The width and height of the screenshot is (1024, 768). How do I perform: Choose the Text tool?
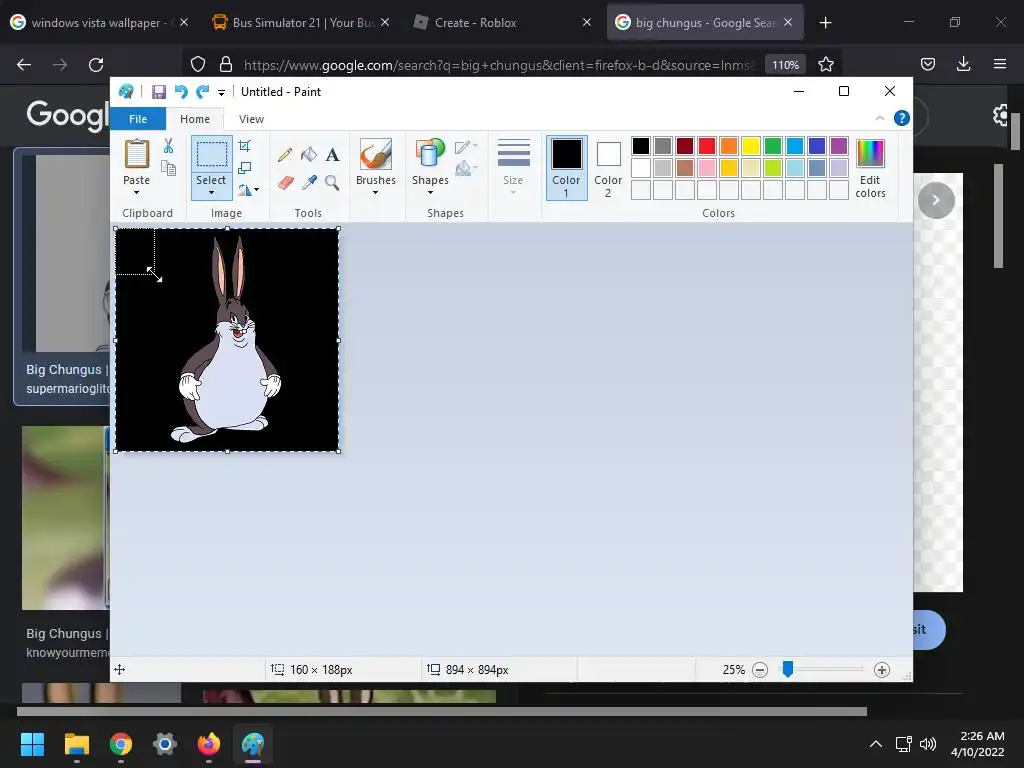click(332, 155)
